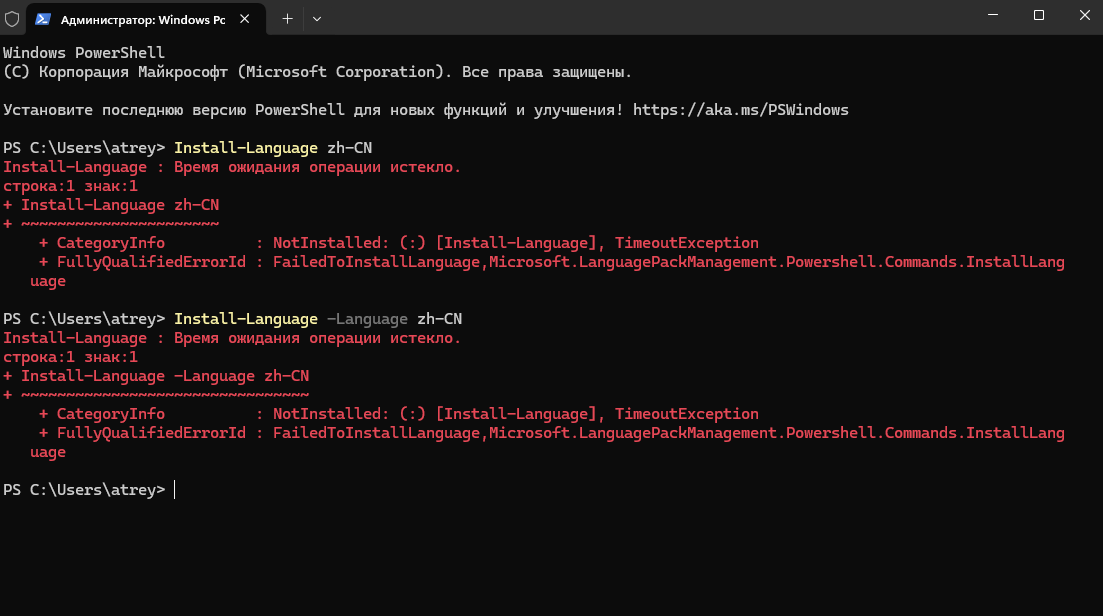The height and width of the screenshot is (616, 1103).
Task: Close the Администратор PowerShell tab
Action: point(245,19)
